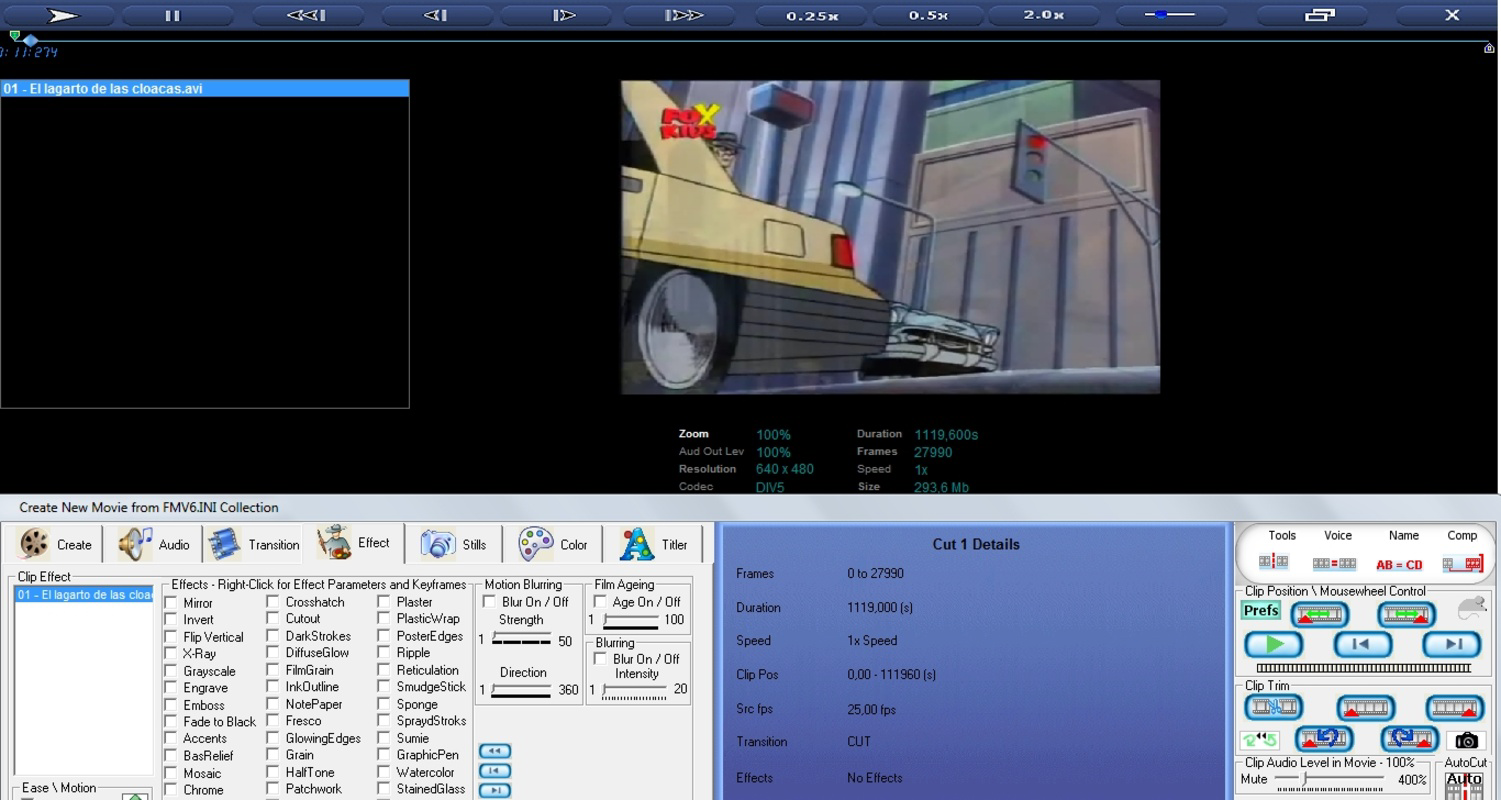This screenshot has height=800, width=1501.
Task: Click the Motion Blurring Direction slider
Action: click(x=521, y=690)
